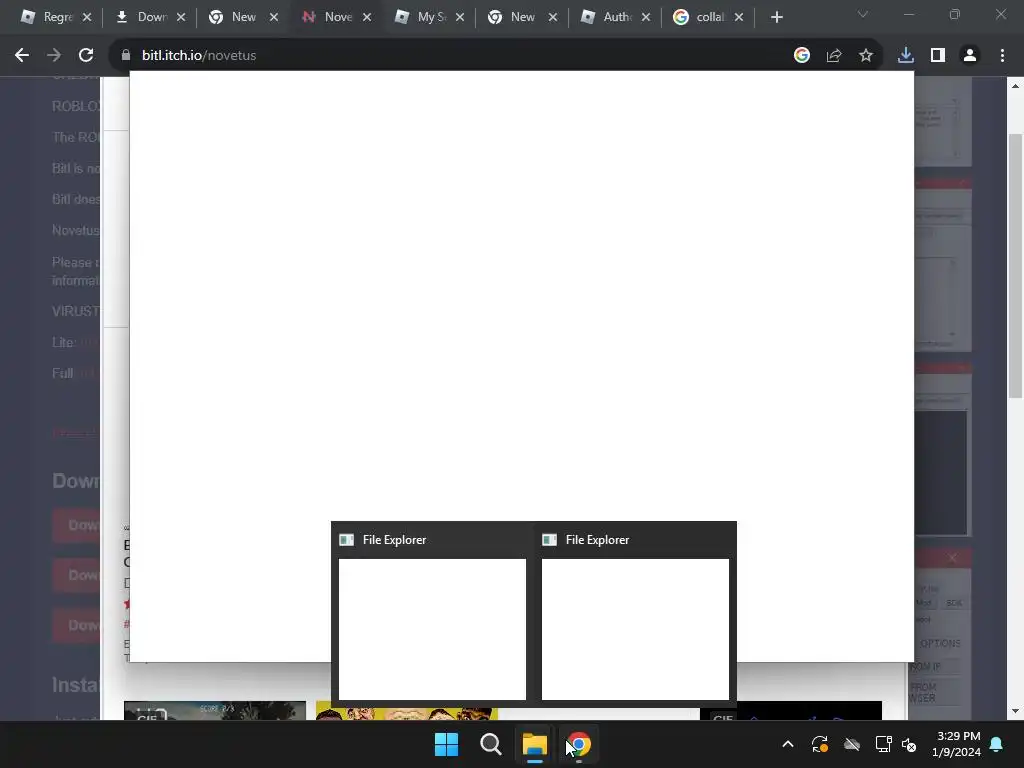Viewport: 1024px width, 768px height.
Task: Show hidden system tray icons
Action: click(788, 744)
